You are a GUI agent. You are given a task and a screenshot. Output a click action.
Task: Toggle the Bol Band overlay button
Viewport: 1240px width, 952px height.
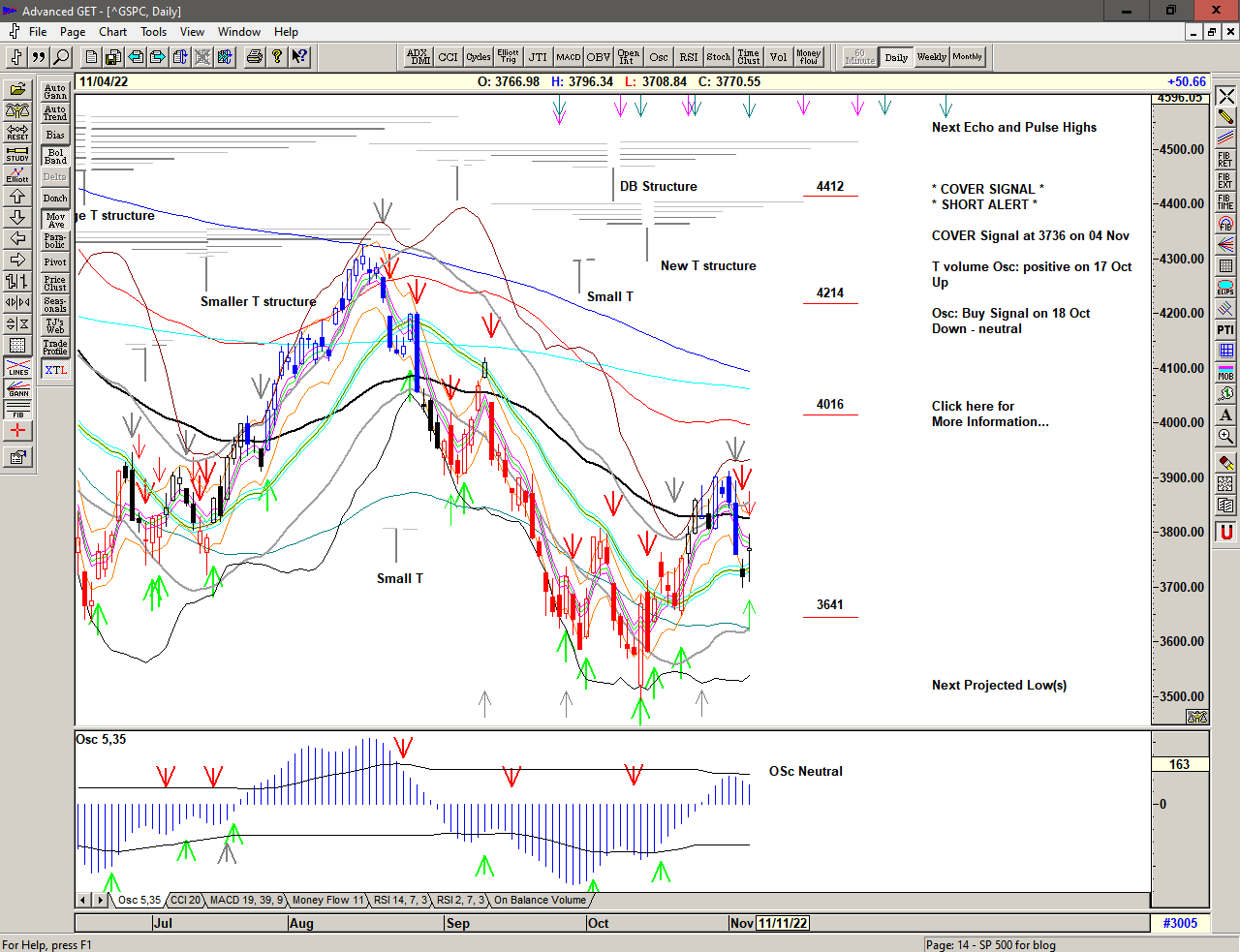coord(55,156)
